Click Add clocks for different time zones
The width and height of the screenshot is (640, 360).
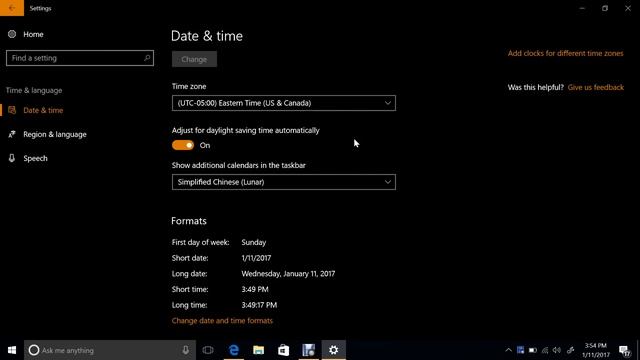[x=565, y=53]
